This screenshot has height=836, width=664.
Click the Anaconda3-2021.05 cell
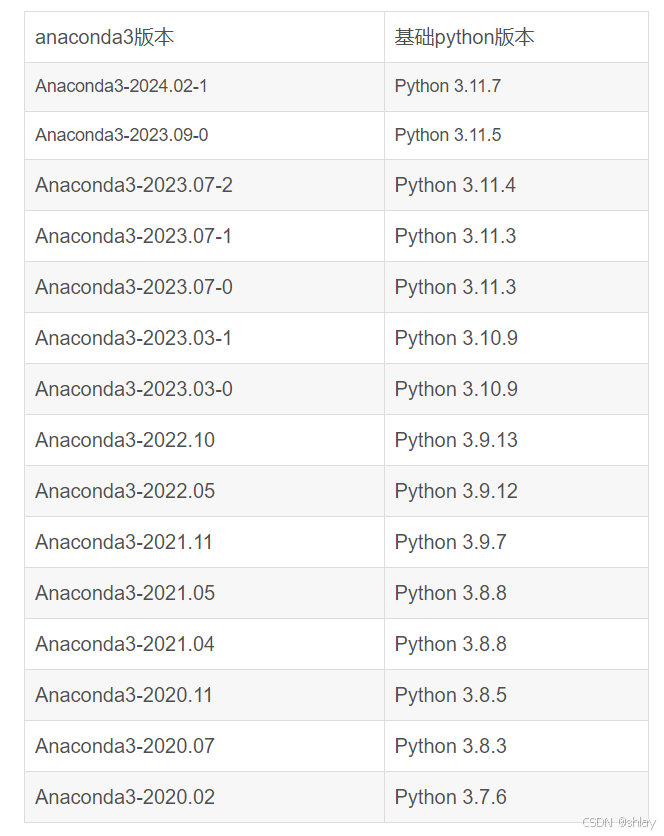[x=204, y=593]
